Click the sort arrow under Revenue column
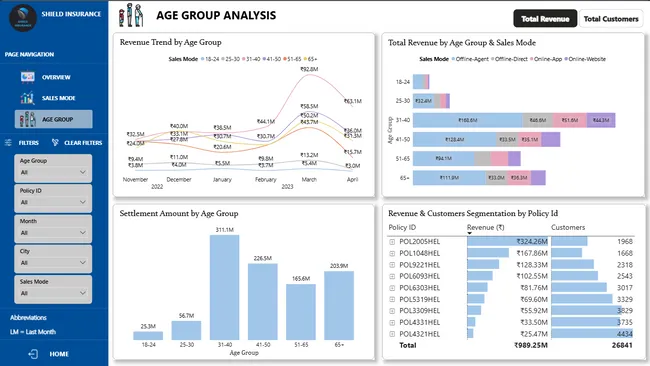The width and height of the screenshot is (650, 366). (x=469, y=233)
